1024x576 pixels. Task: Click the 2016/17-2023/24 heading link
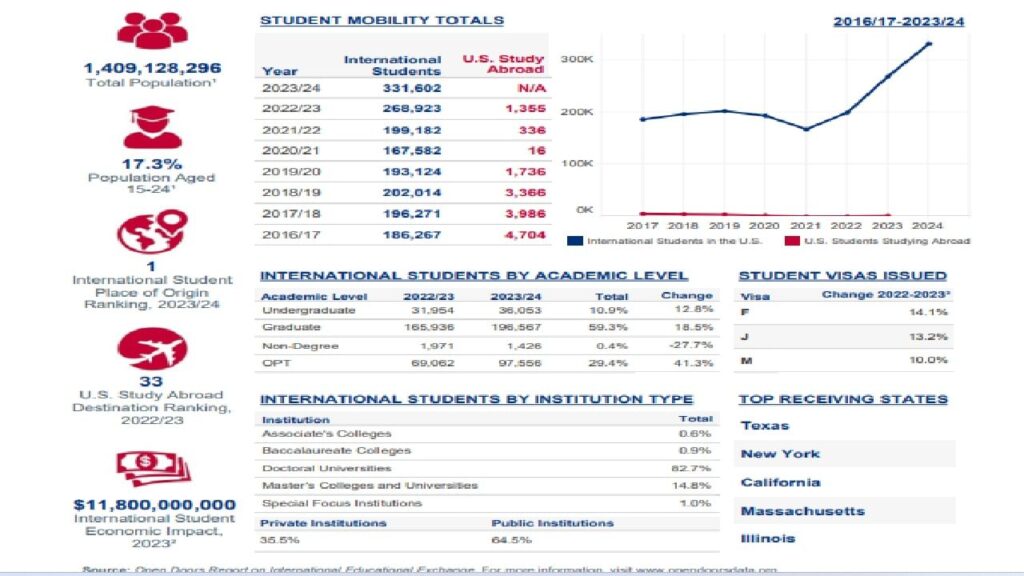tap(899, 22)
